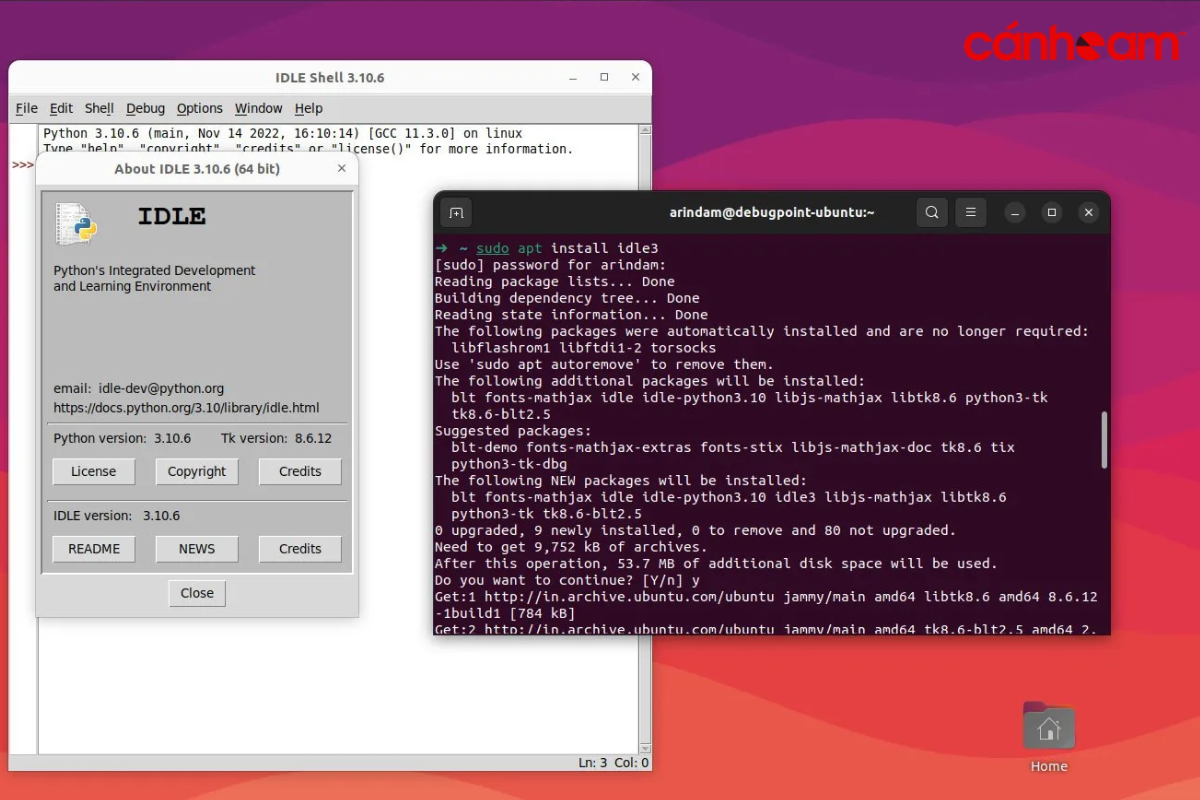Click terminal title arindam@debugpoint-ubuntu

pos(772,212)
